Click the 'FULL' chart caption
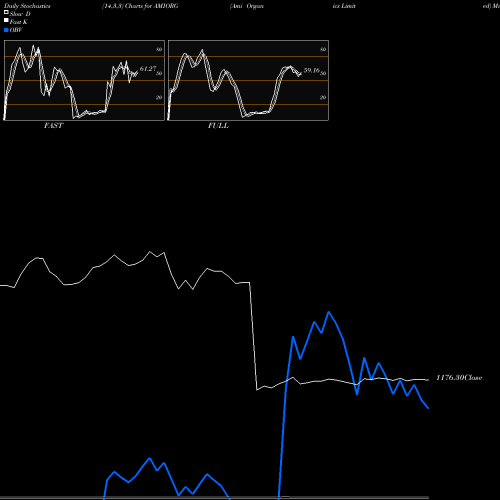Image resolution: width=500 pixels, height=500 pixels. click(x=218, y=126)
